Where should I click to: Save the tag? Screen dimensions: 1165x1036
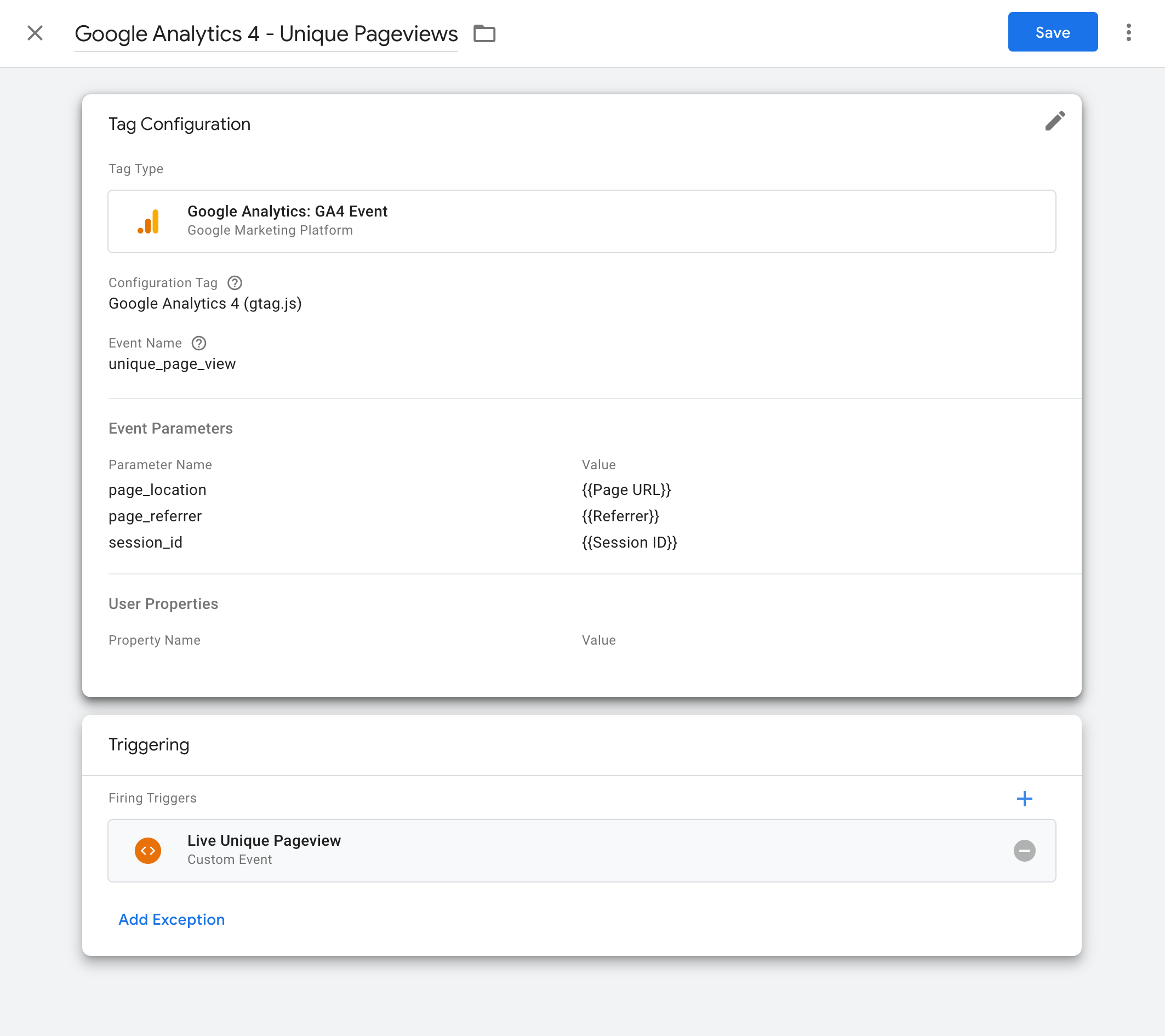click(x=1052, y=32)
